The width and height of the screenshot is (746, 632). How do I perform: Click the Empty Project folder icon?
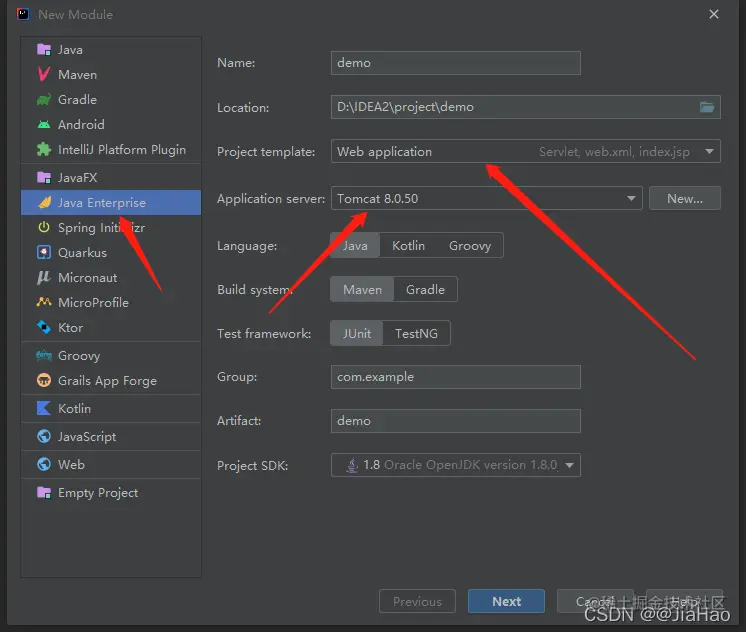[x=44, y=493]
